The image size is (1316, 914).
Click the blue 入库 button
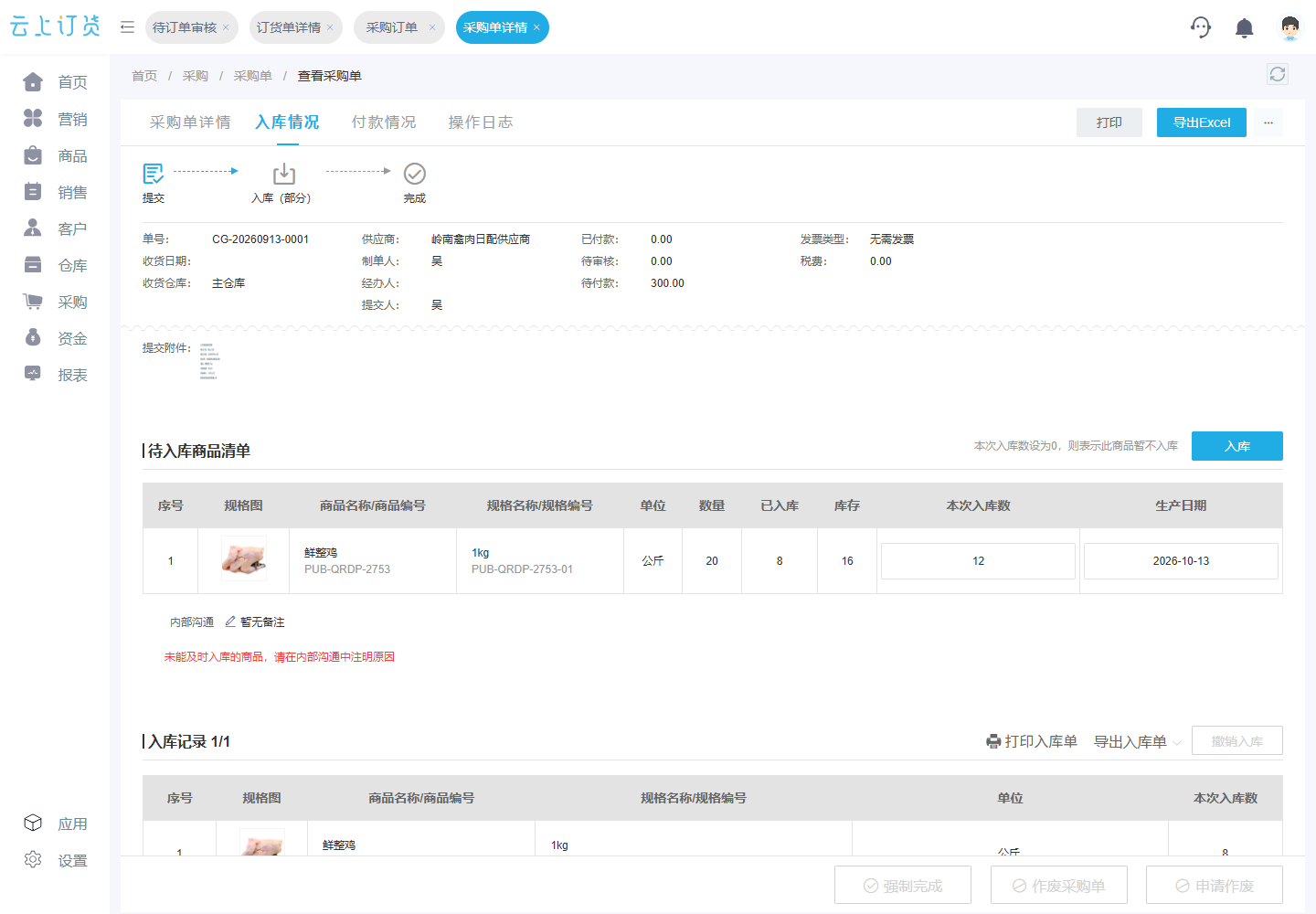1237,446
